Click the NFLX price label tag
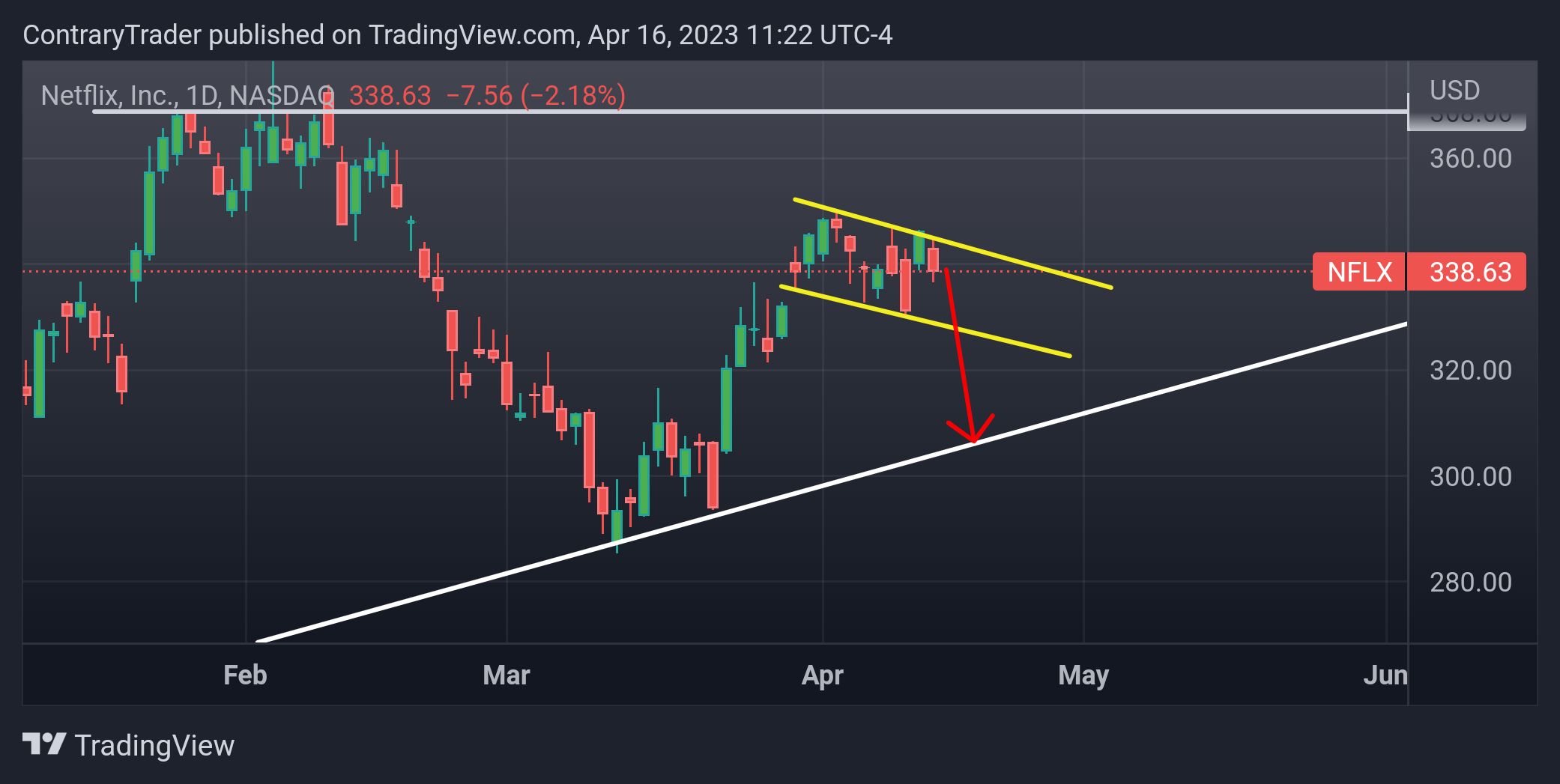The image size is (1560, 784). coord(1359,272)
